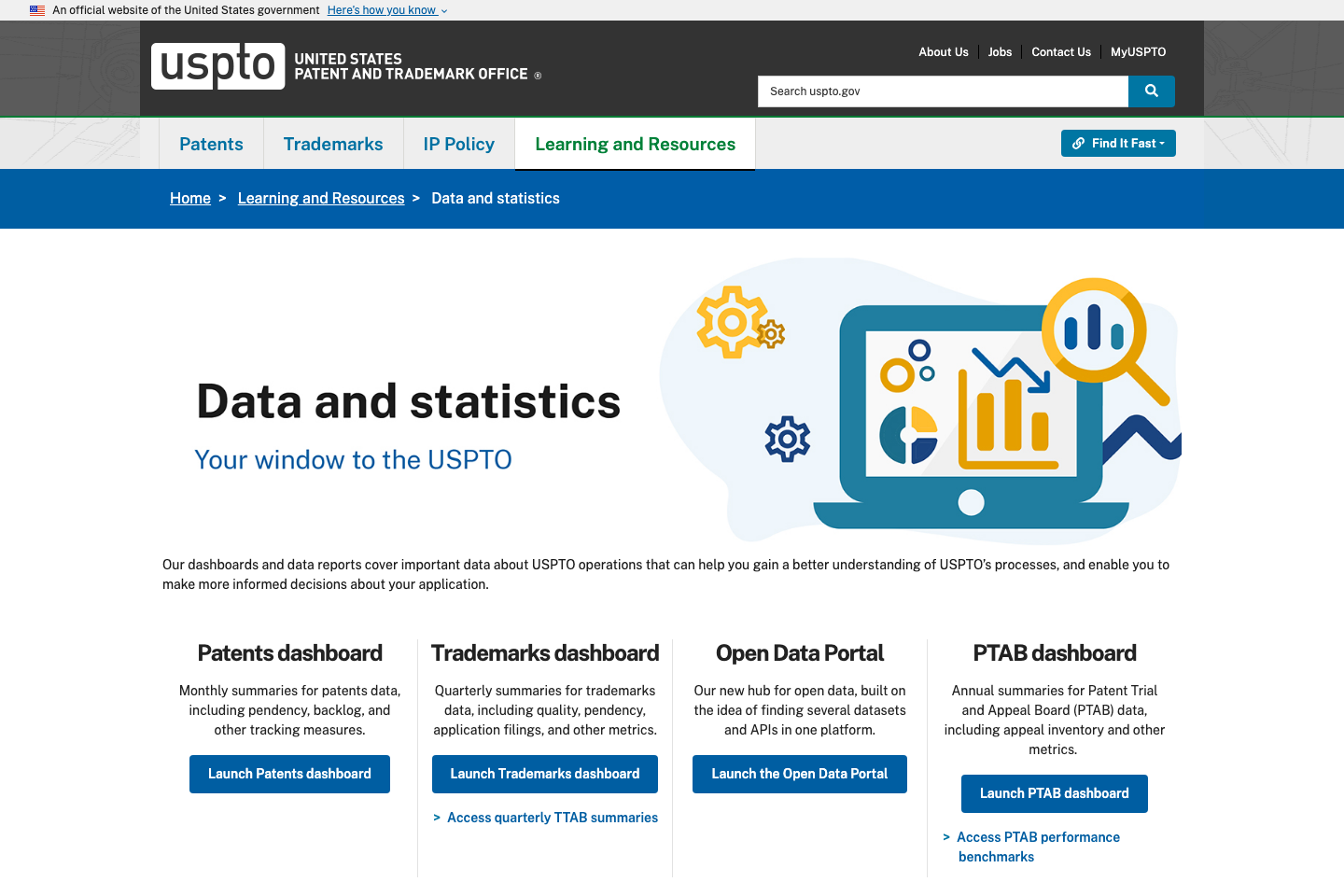The image size is (1344, 896).
Task: Open the Find It Fast dropdown
Action: point(1118,143)
